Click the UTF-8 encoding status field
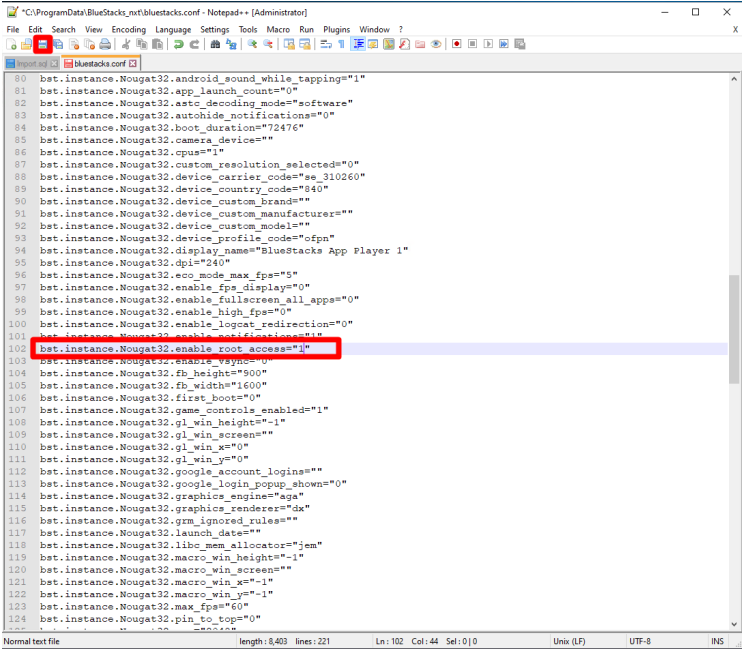 (640, 641)
